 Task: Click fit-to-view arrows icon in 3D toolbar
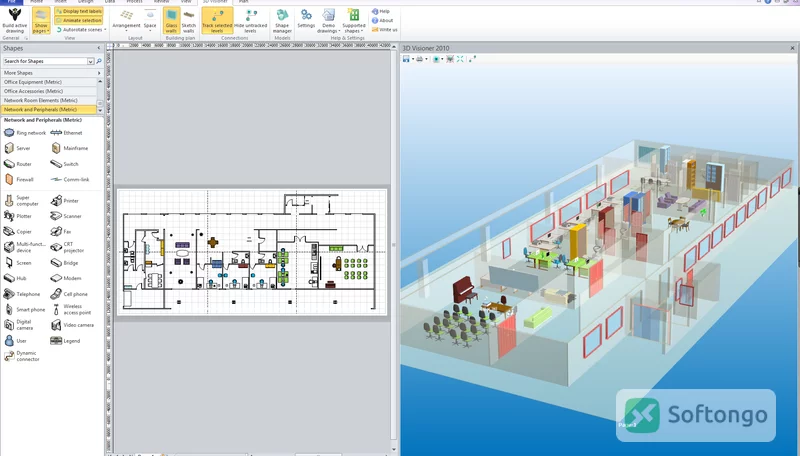pos(460,59)
